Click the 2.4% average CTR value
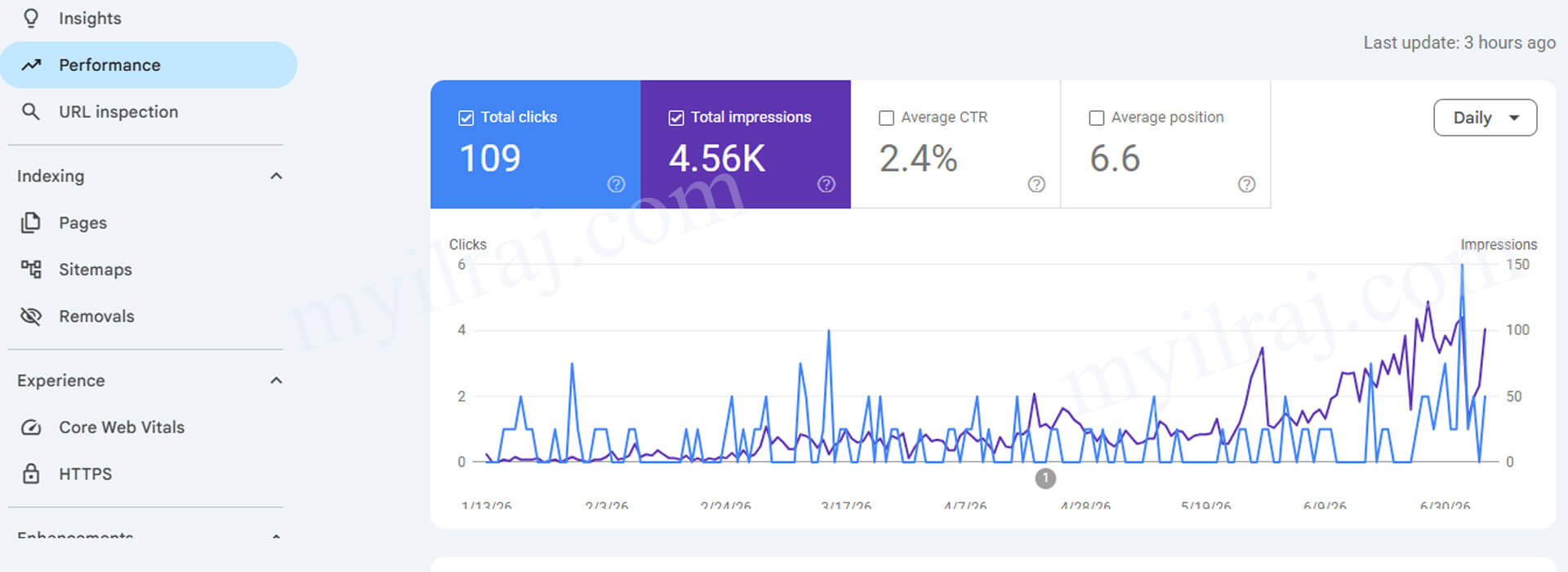The image size is (1568, 572). tap(918, 159)
